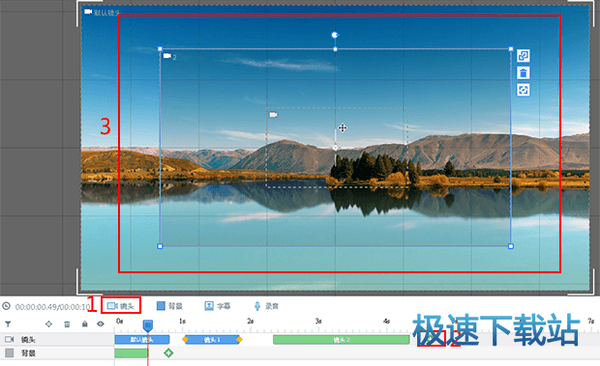Select the green 镜头 2 clip
This screenshot has width=600, height=366.
coord(341,340)
